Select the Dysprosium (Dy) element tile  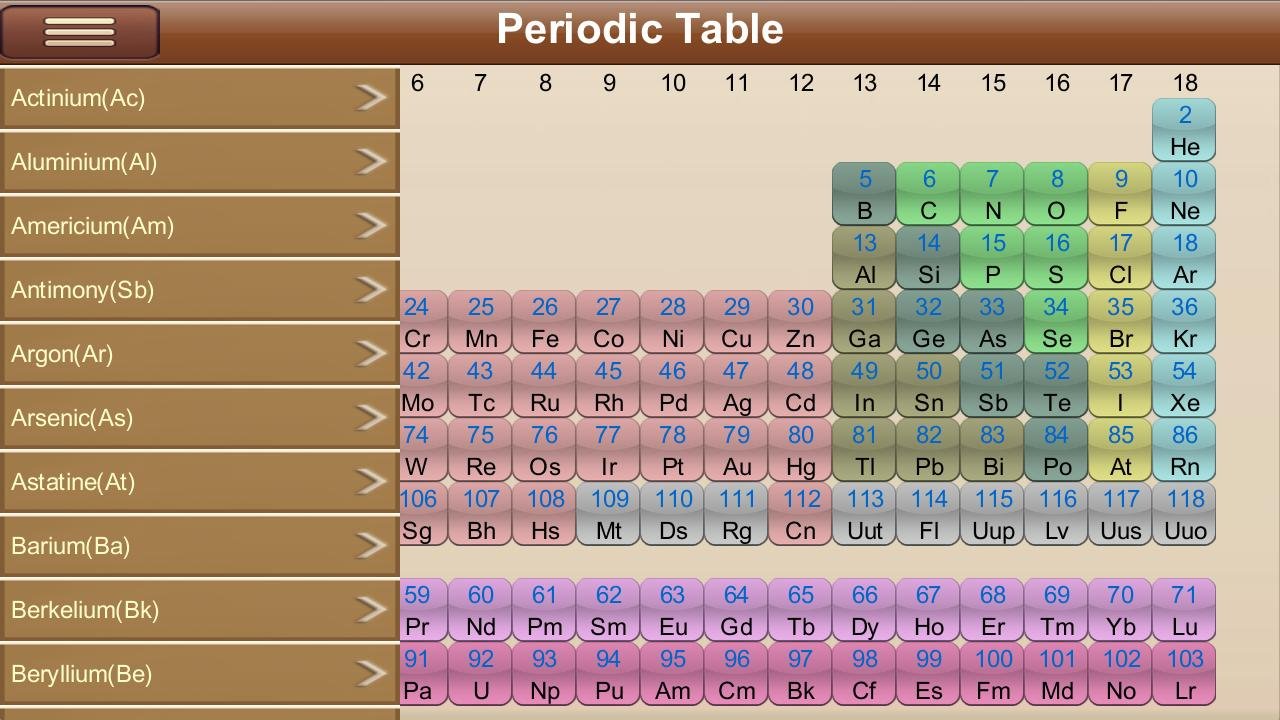(x=864, y=610)
